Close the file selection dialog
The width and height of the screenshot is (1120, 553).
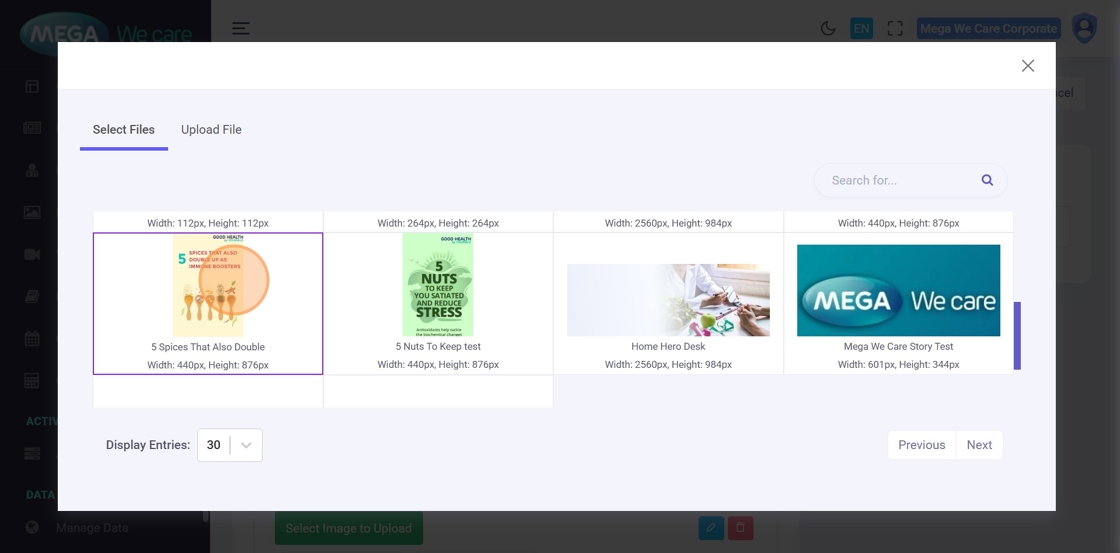(1027, 66)
